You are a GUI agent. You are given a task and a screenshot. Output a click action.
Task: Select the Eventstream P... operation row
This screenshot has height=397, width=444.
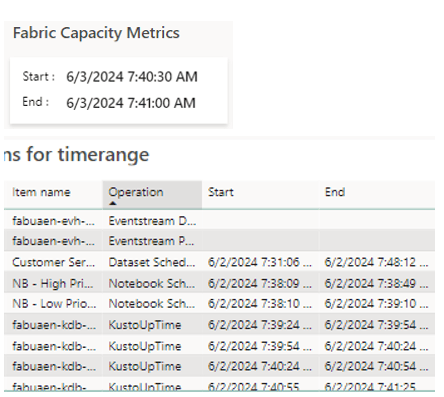click(219, 241)
